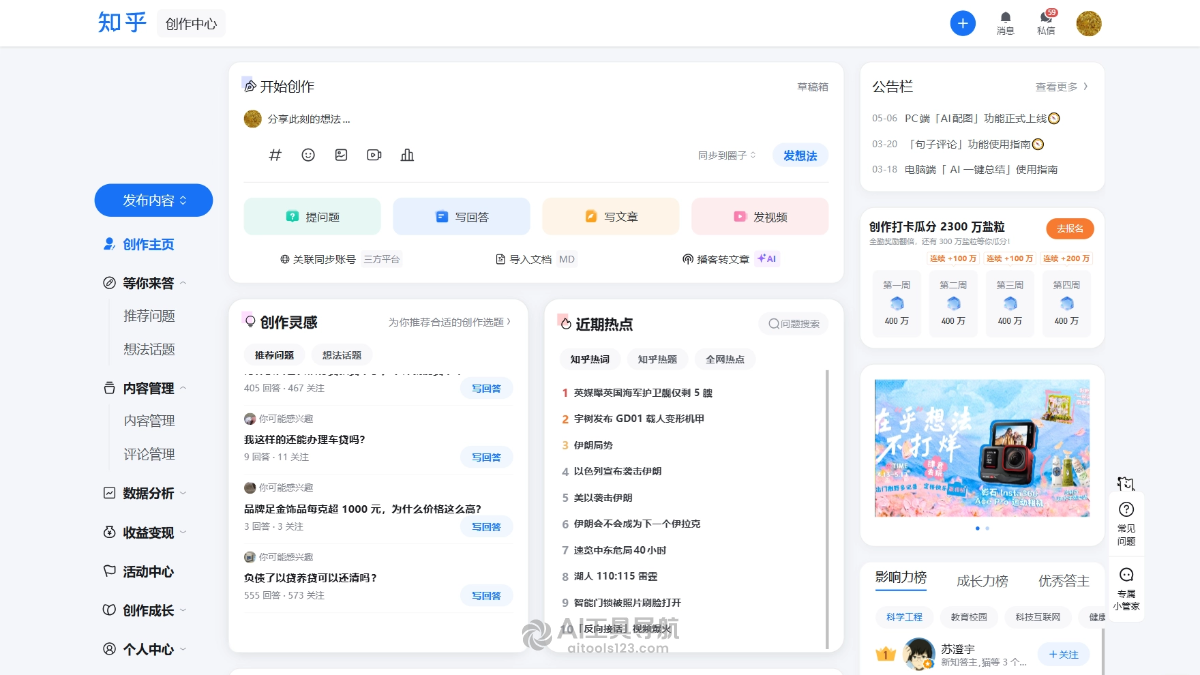
Task: Click the 去报名 button
Action: click(1070, 228)
